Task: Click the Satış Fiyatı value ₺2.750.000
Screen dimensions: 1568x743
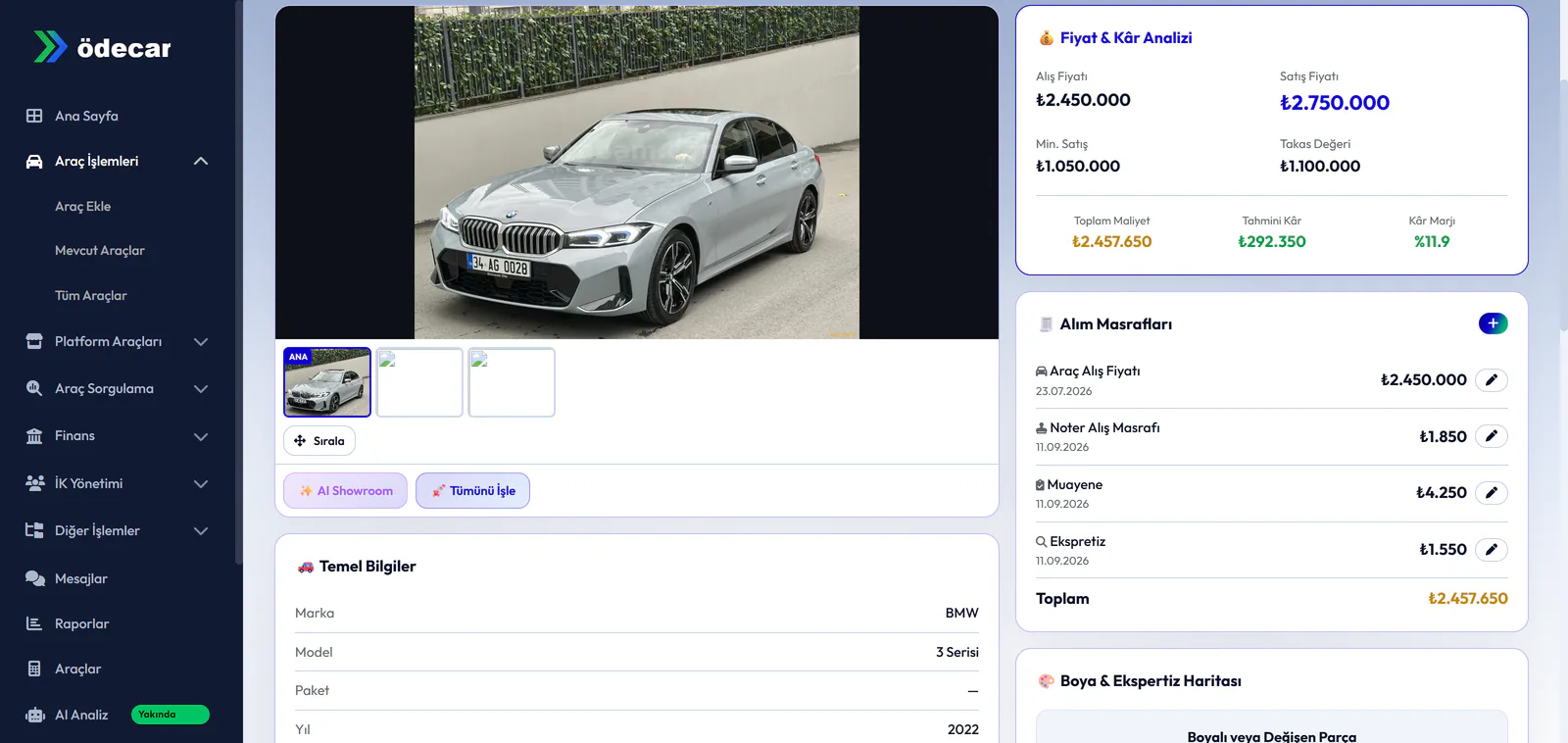Action: 1335,103
